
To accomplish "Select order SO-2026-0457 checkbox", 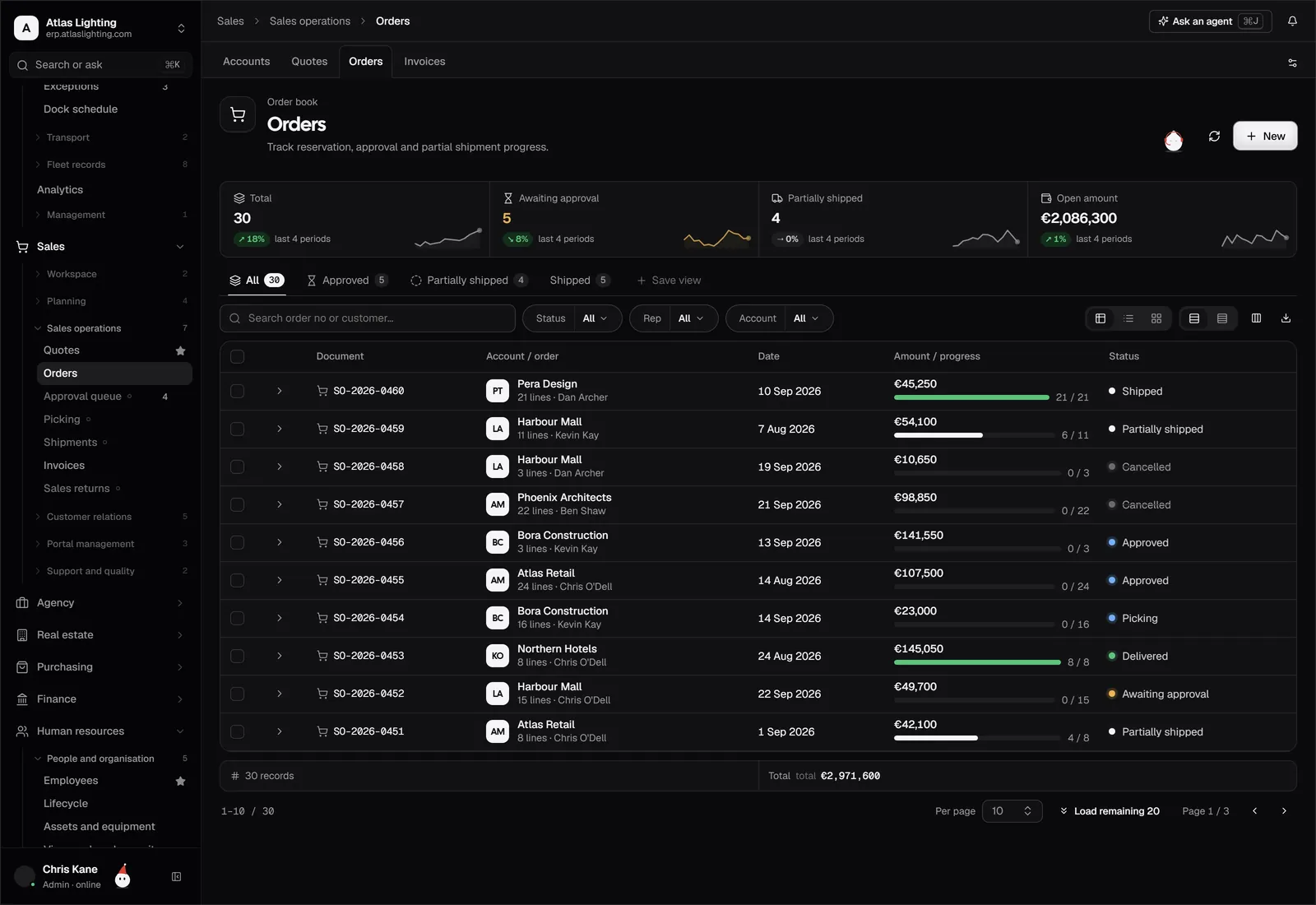I will click(x=238, y=504).
